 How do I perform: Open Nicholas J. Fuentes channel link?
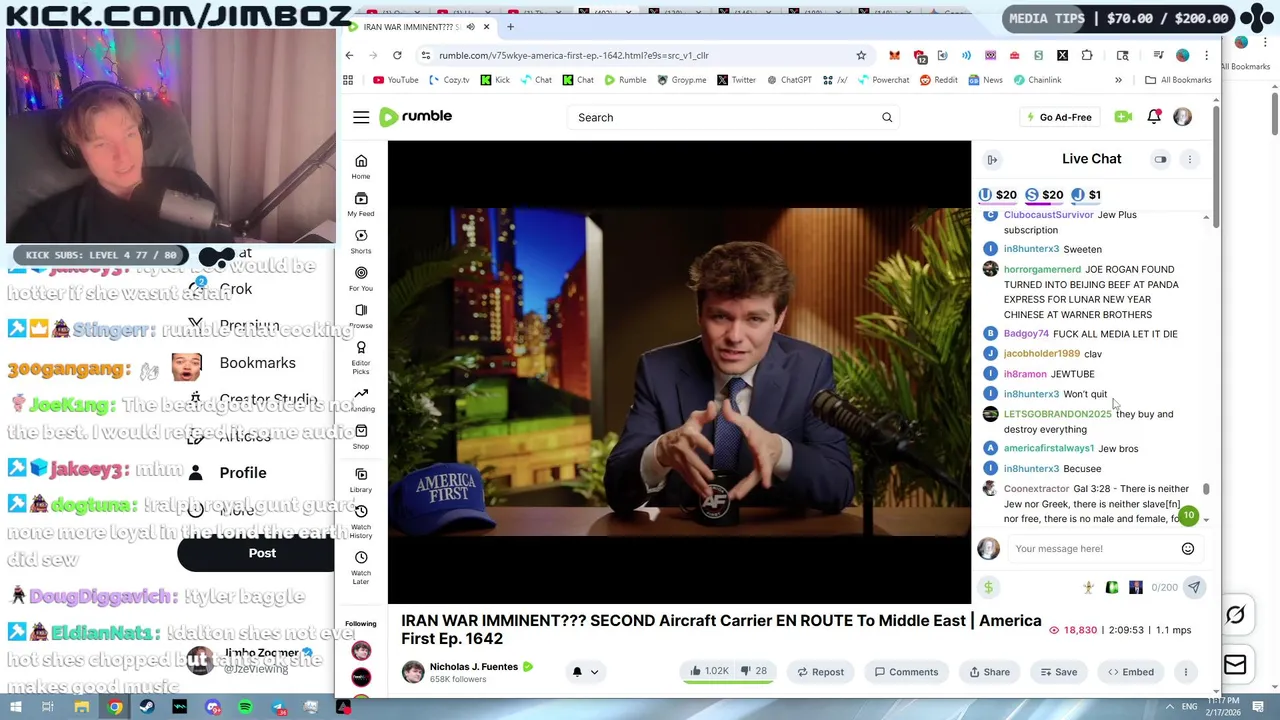[x=473, y=666]
